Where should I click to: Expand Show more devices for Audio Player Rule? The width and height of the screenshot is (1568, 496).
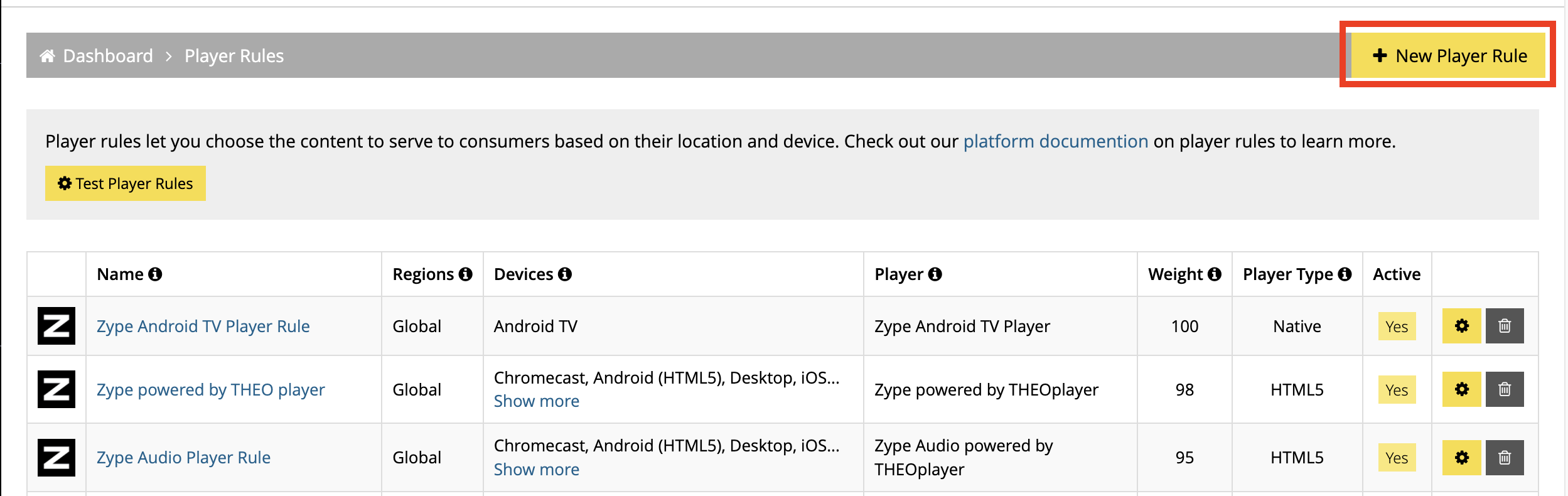tap(536, 470)
